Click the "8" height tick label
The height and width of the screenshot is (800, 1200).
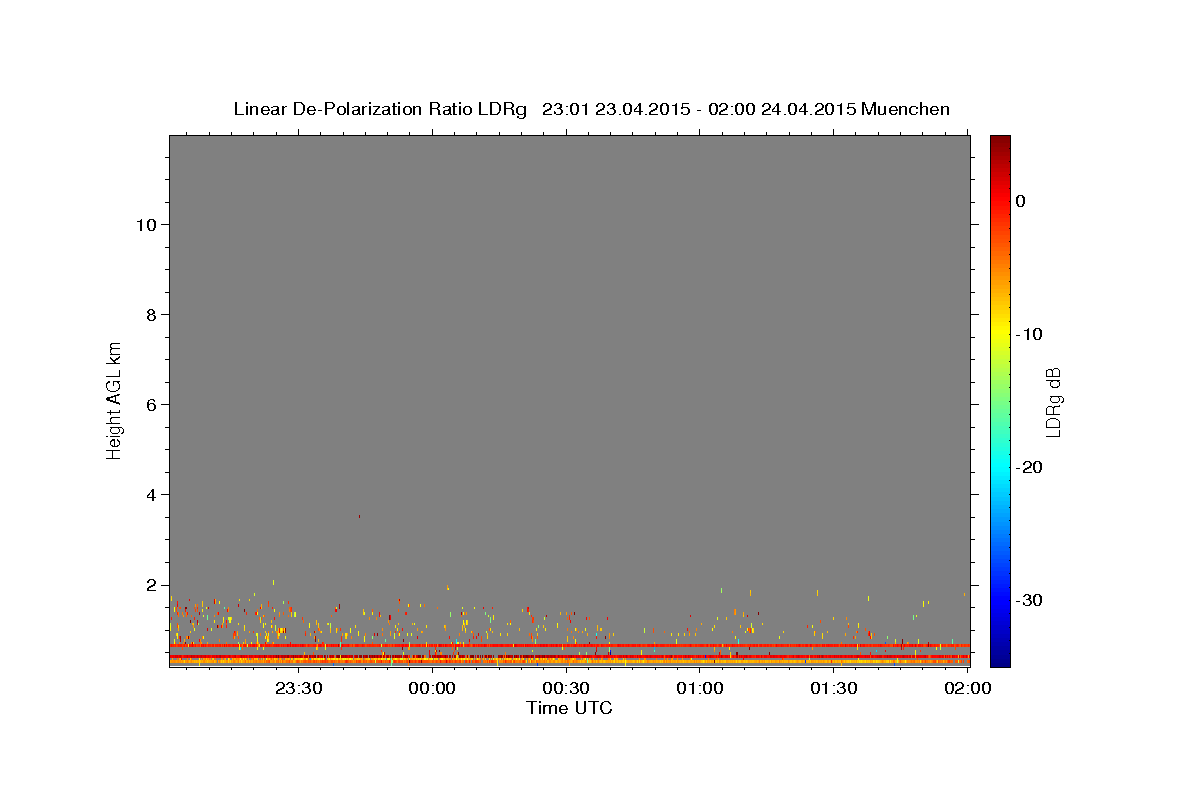coord(151,315)
